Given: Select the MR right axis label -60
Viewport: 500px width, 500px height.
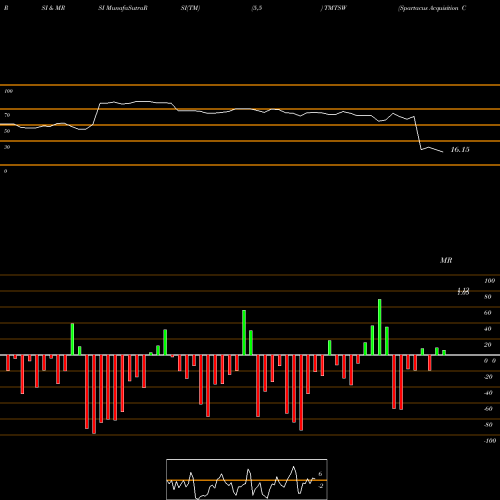Looking at the screenshot, I should pos(488,409).
